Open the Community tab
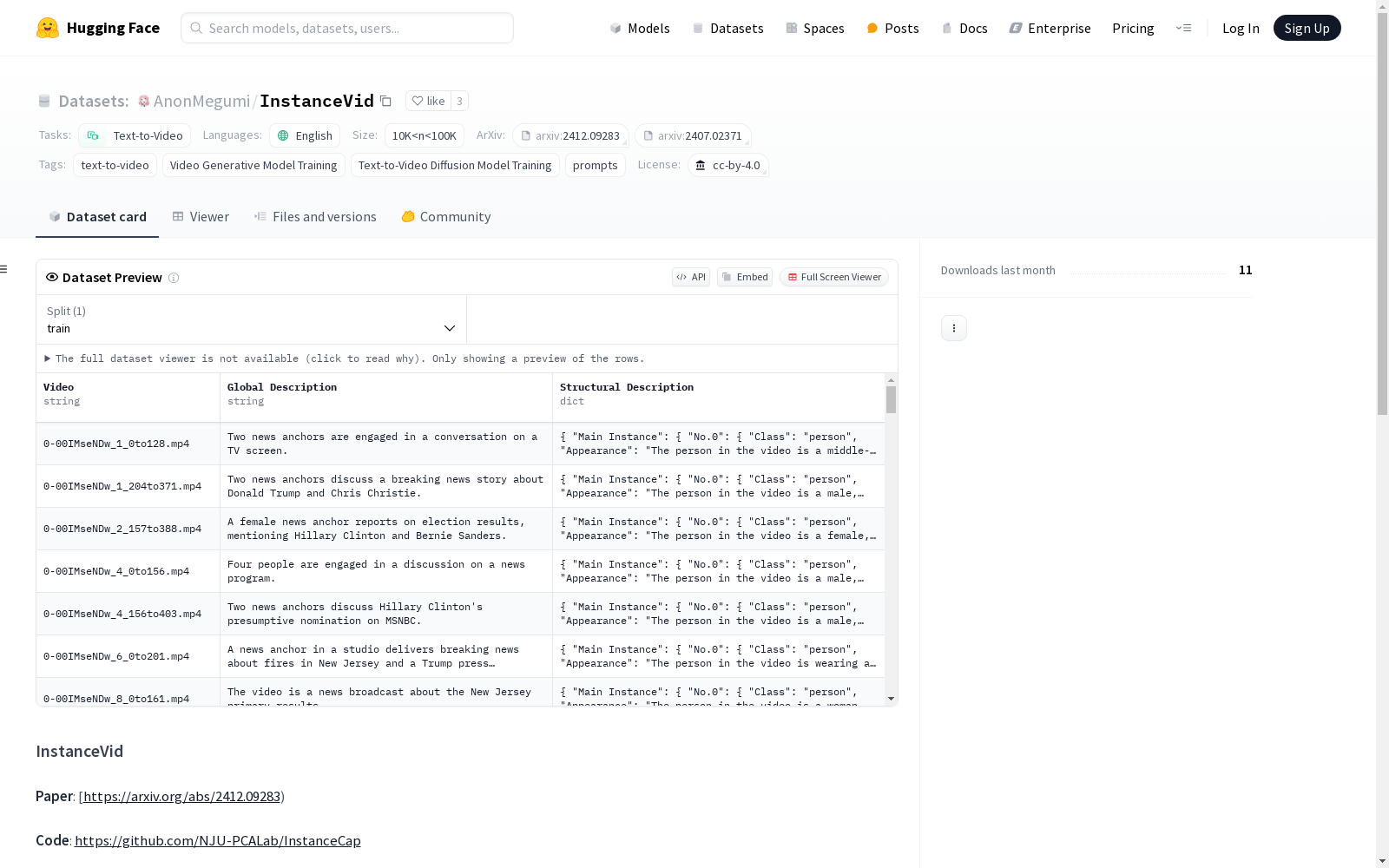 [446, 217]
